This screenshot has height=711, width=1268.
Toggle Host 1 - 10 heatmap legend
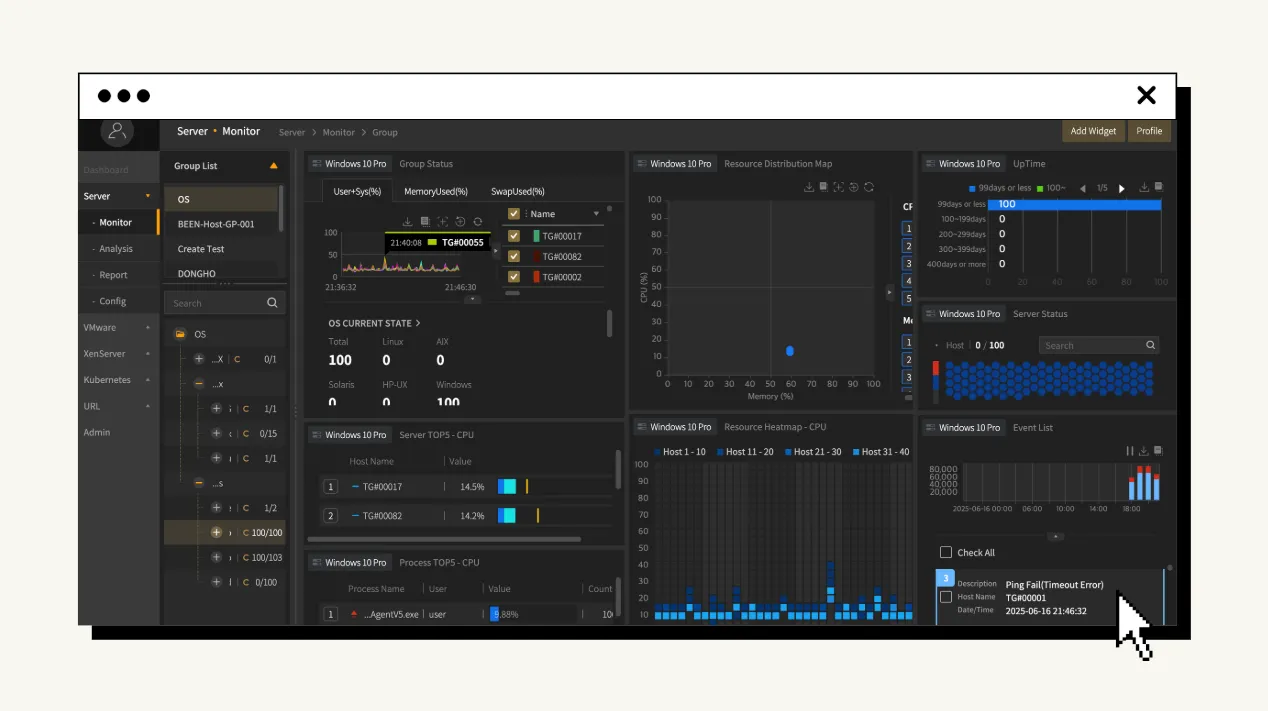(681, 452)
